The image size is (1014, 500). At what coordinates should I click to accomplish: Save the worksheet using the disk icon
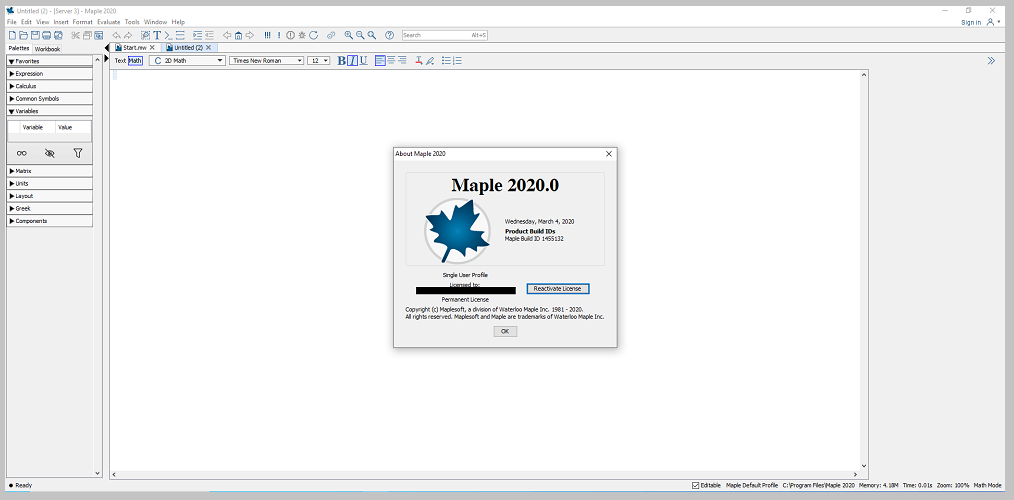(35, 35)
